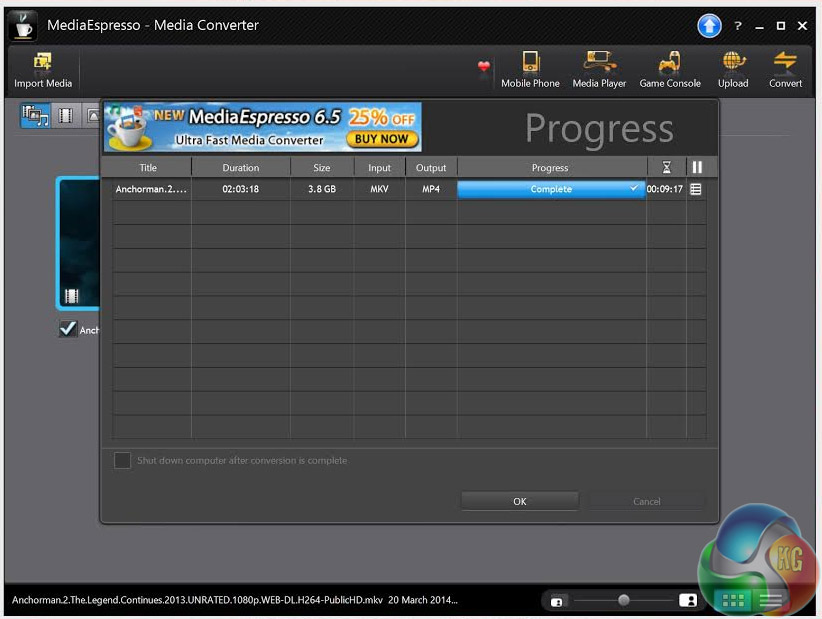822x619 pixels.
Task: Click the Cancel button
Action: pyautogui.click(x=646, y=502)
